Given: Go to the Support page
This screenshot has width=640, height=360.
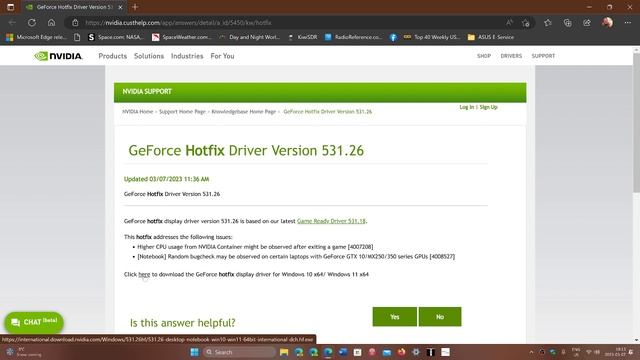Looking at the screenshot, I should (x=543, y=56).
